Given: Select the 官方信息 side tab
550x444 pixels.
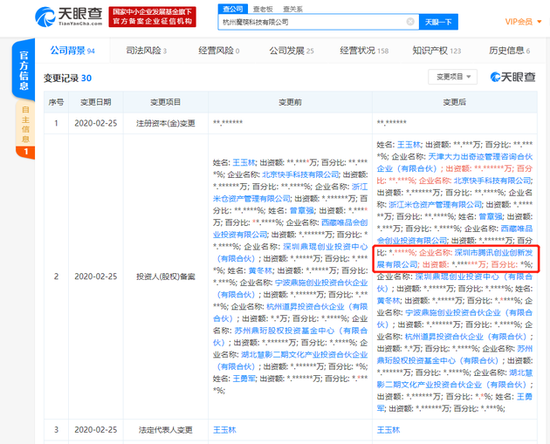Looking at the screenshot, I should 24,70.
